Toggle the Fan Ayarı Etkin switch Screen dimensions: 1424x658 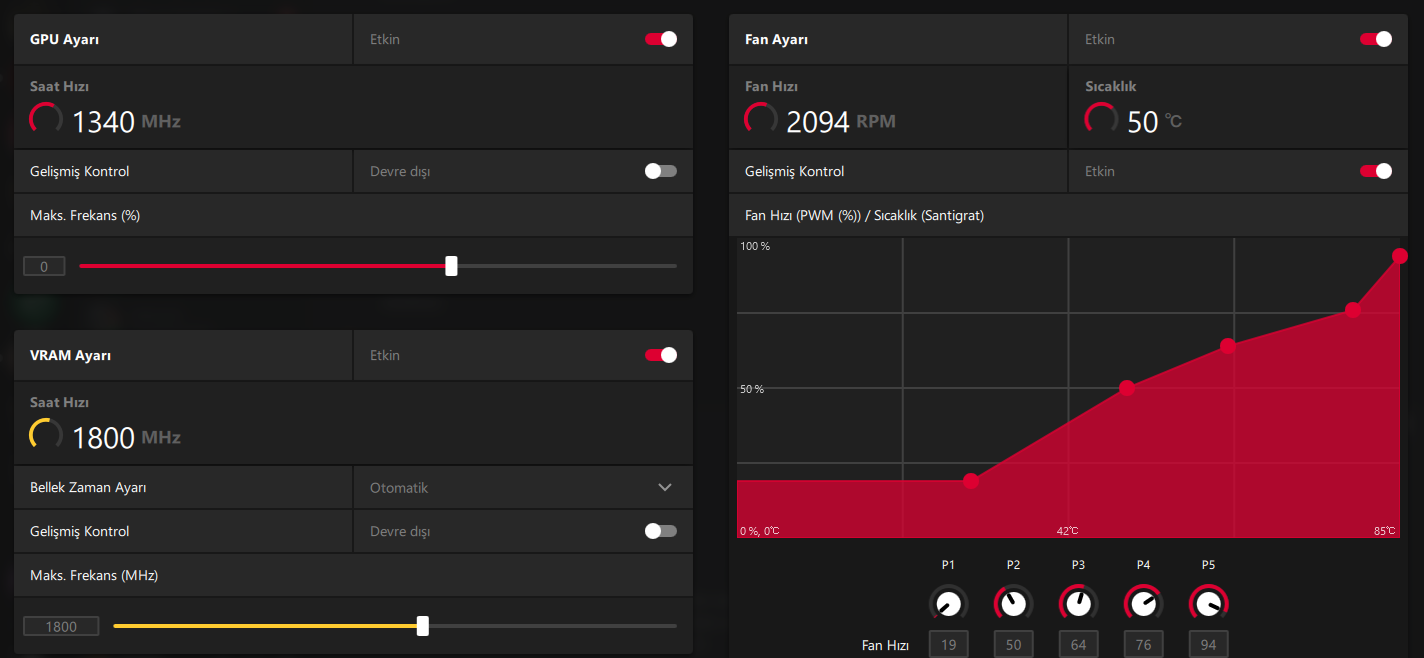click(1376, 39)
